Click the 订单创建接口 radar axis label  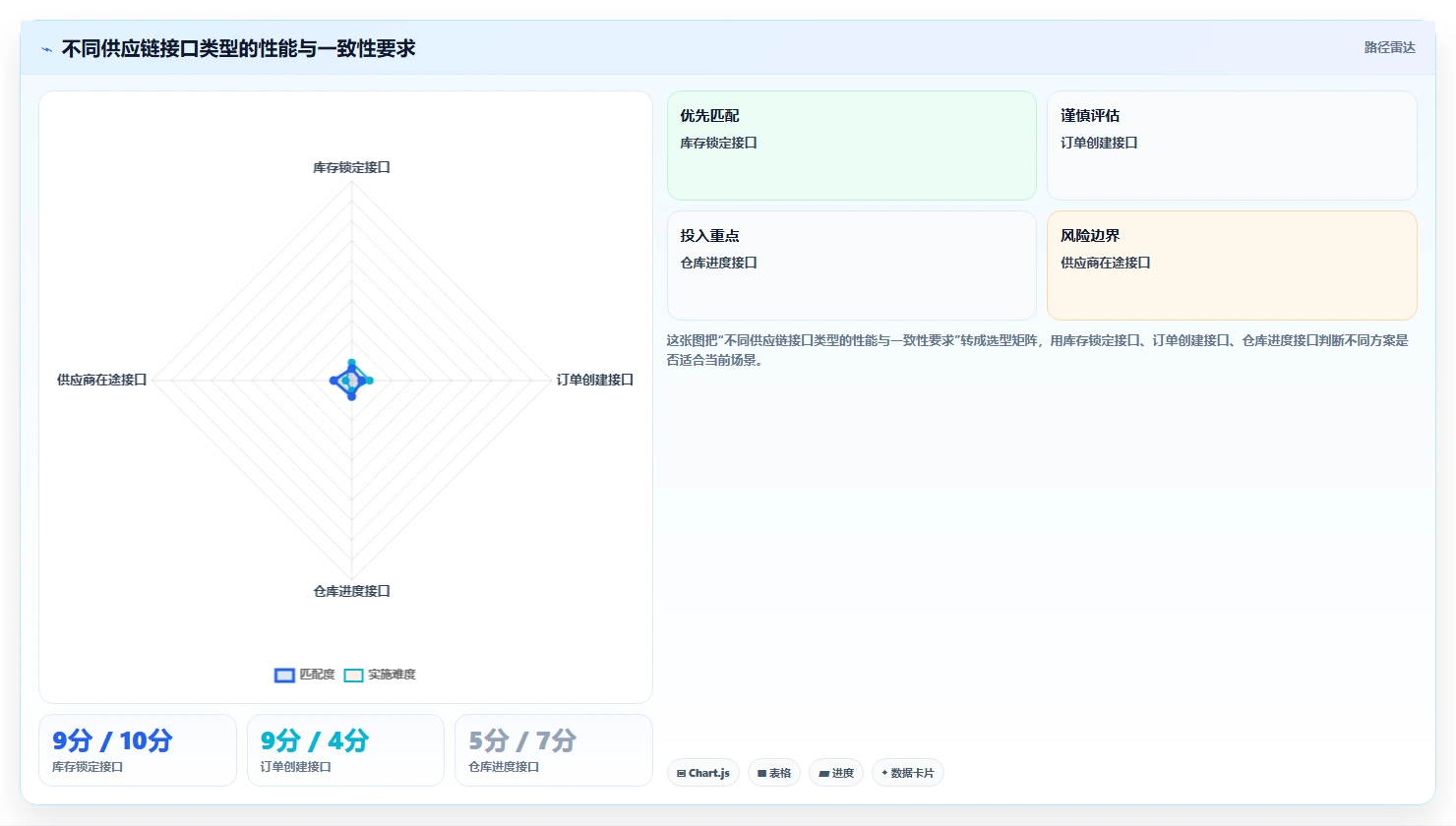pos(595,380)
